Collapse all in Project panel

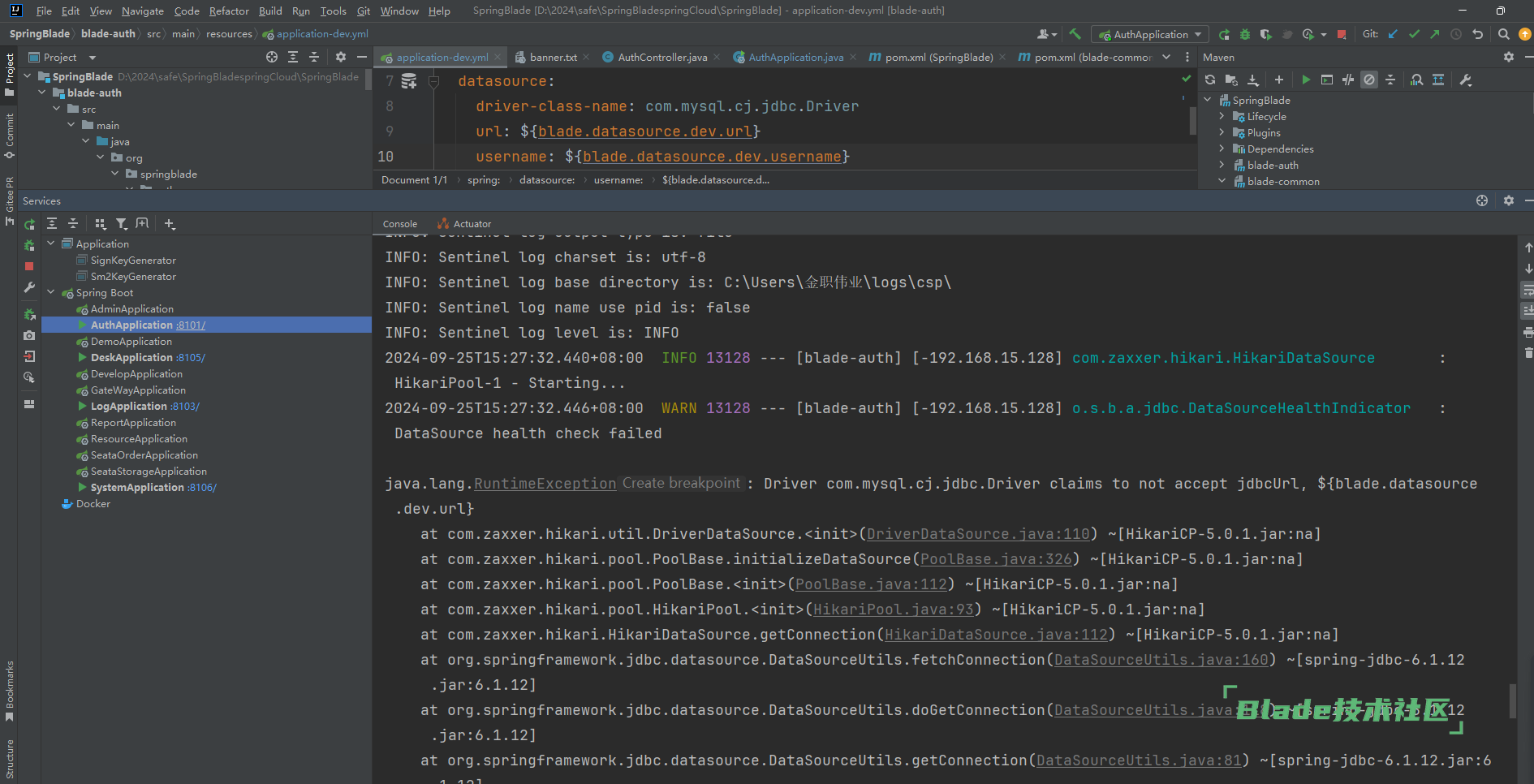(314, 57)
